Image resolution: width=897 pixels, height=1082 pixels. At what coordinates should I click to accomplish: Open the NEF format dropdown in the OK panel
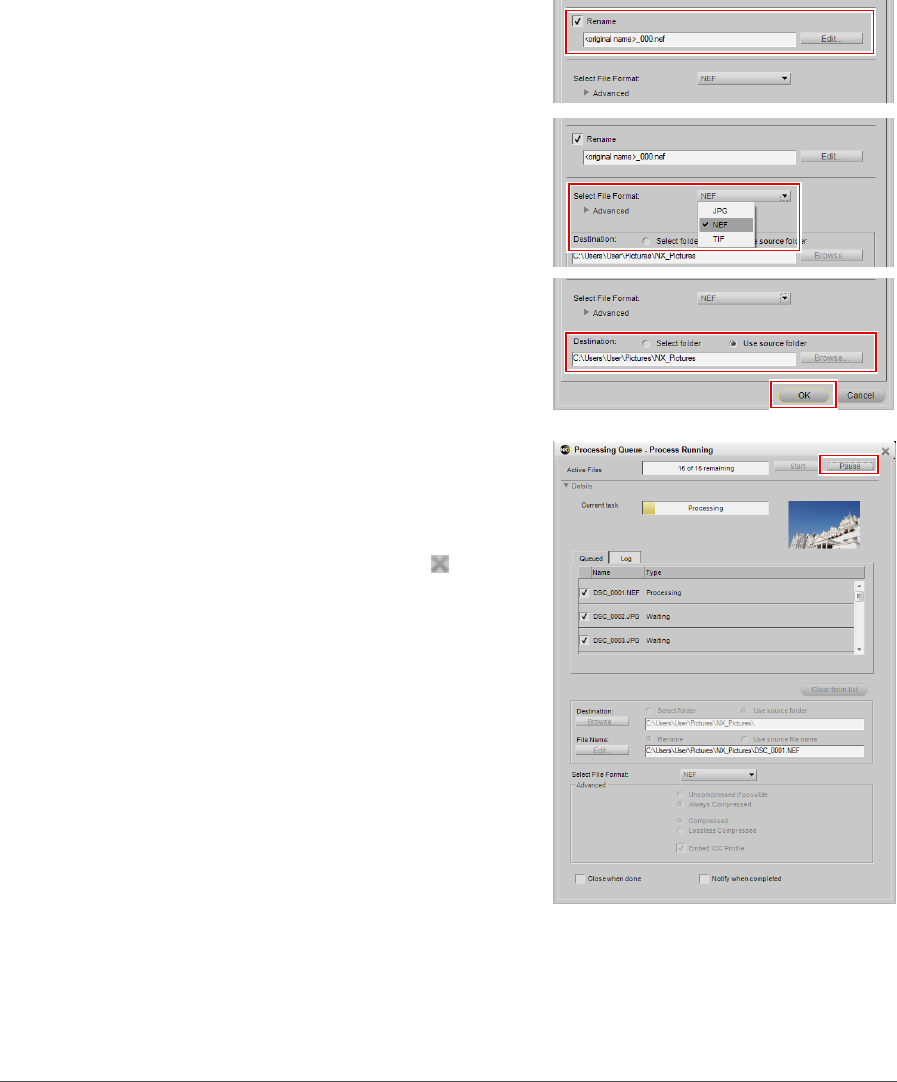[x=744, y=298]
